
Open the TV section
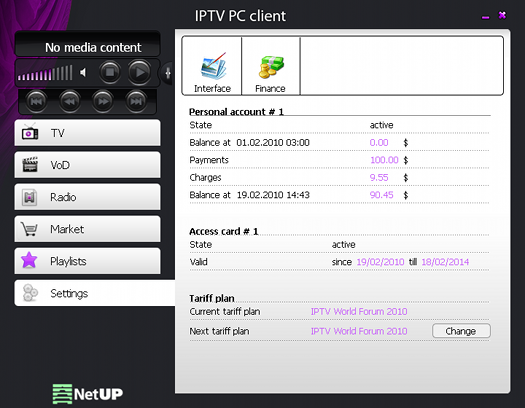(87, 133)
